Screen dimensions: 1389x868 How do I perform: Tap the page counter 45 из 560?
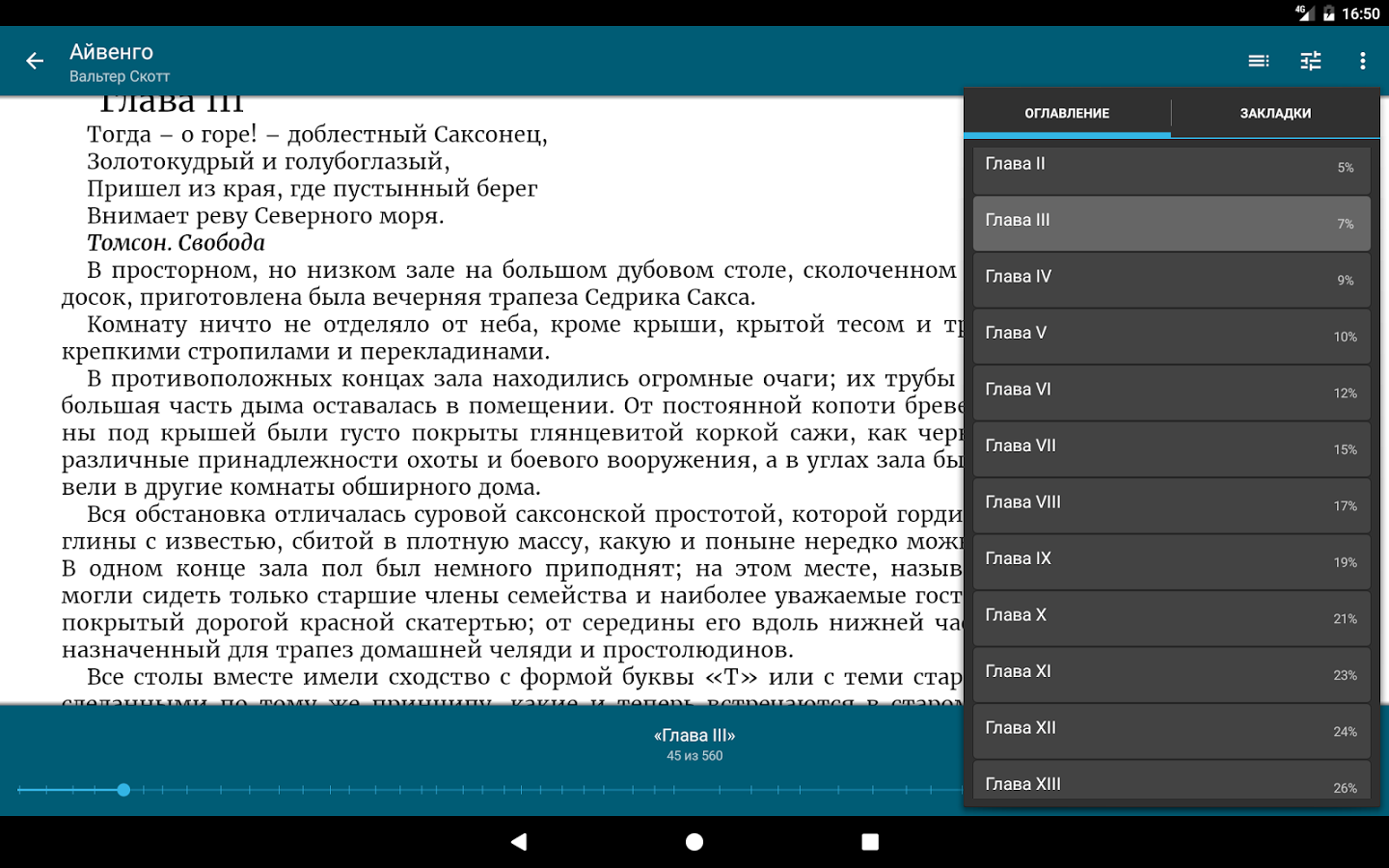(694, 756)
